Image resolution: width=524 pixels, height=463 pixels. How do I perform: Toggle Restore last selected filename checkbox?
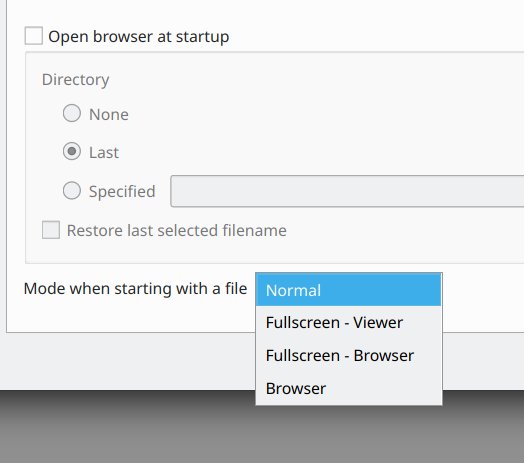click(51, 230)
